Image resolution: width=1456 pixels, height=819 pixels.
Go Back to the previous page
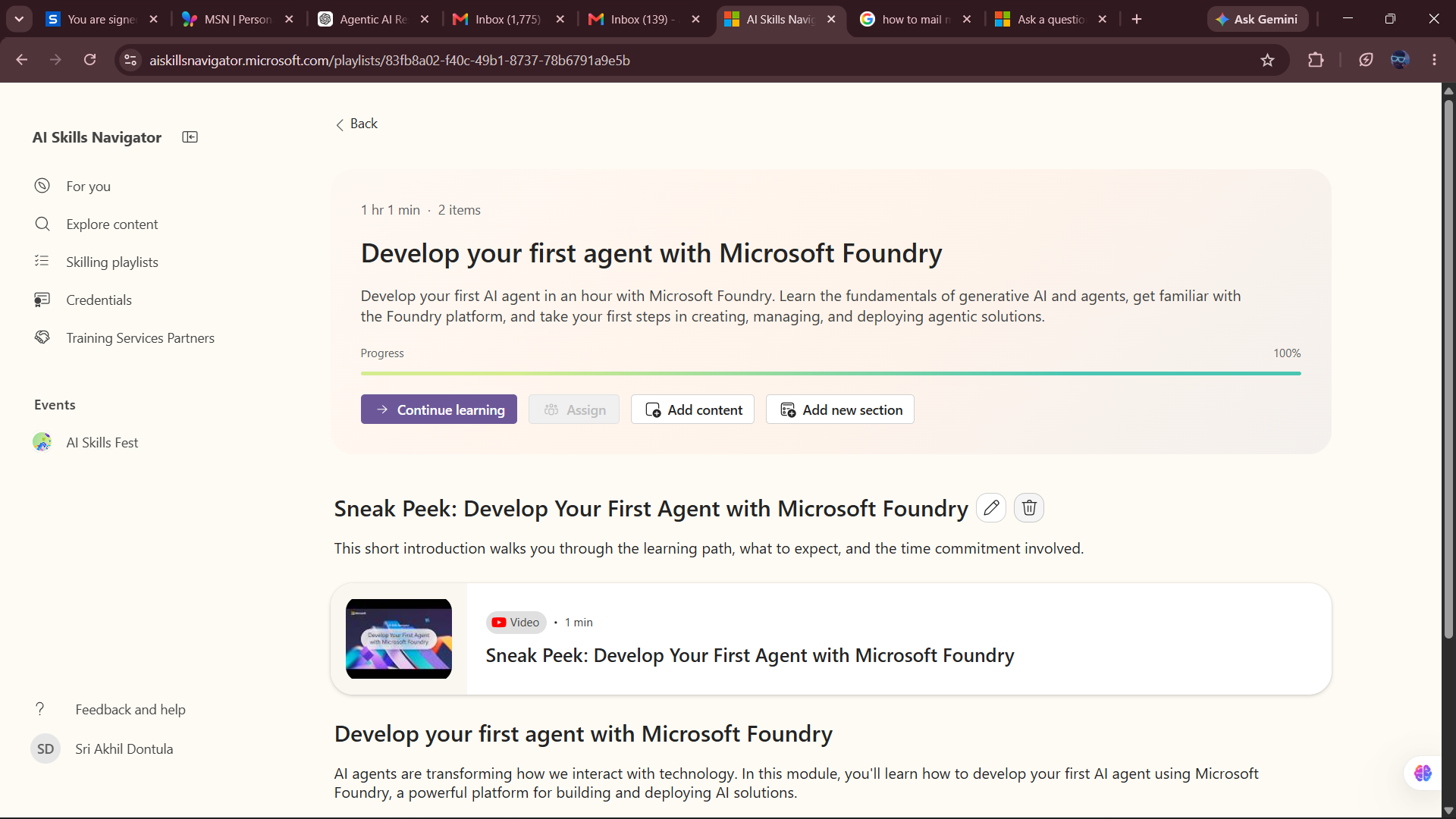[x=356, y=124]
